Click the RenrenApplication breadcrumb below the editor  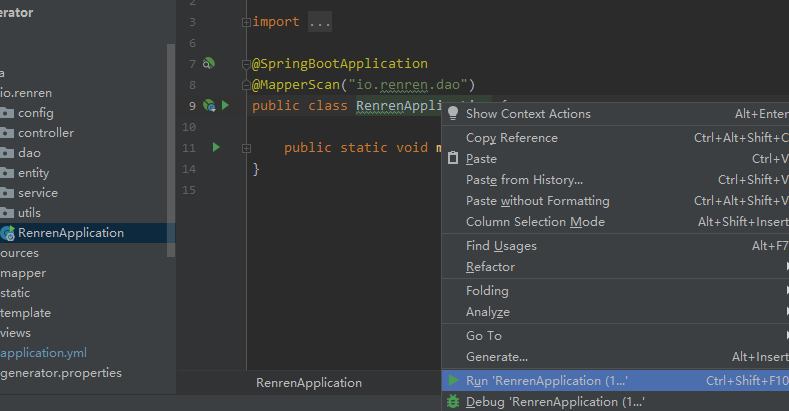point(309,383)
